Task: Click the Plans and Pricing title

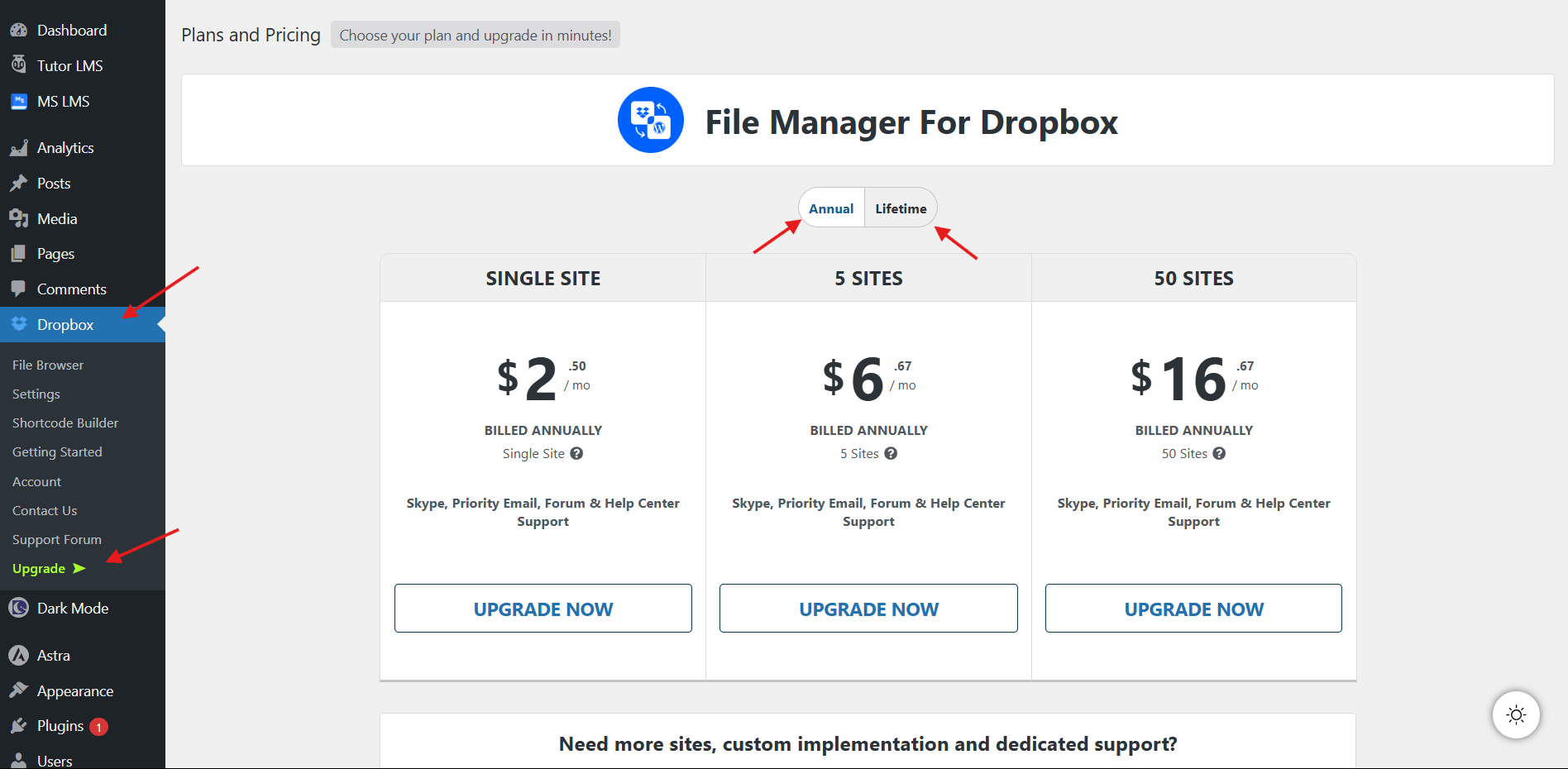Action: [251, 35]
